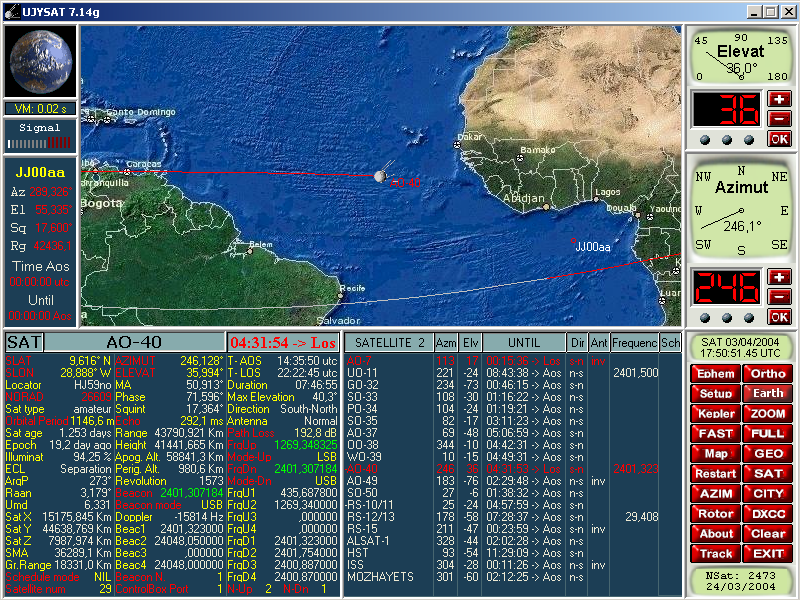Image resolution: width=800 pixels, height=600 pixels.
Task: Click the Lagos city marker on map
Action: pyautogui.click(x=595, y=199)
